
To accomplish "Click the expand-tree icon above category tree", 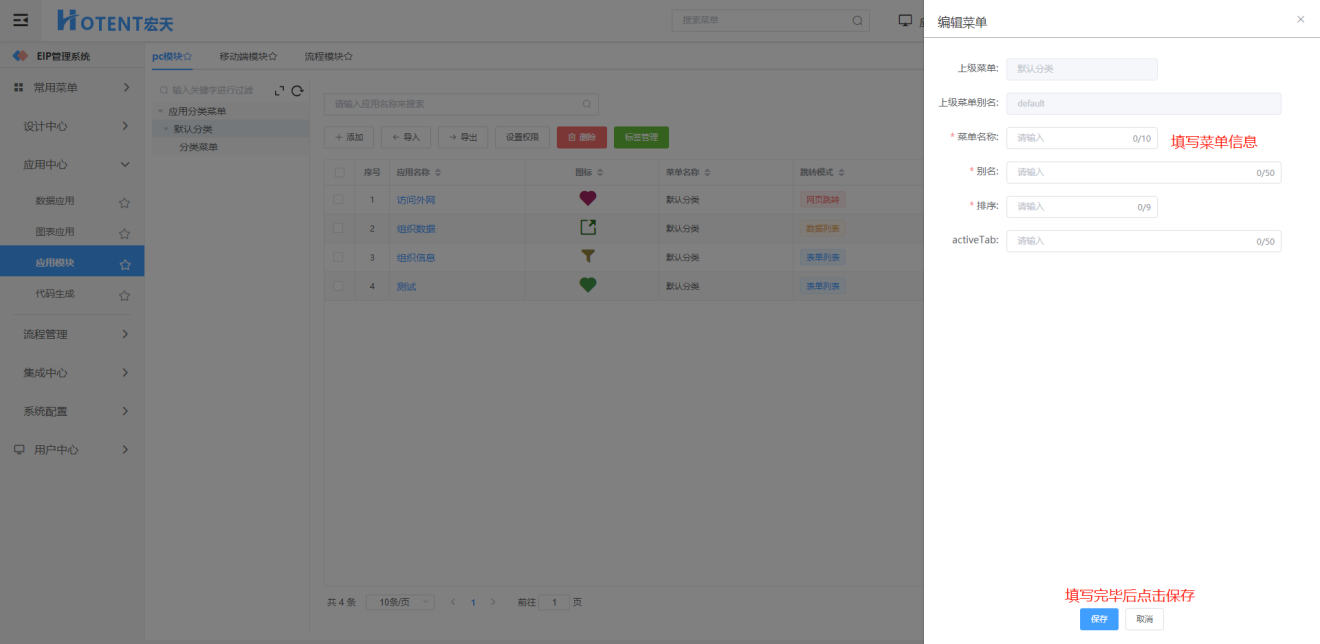I will (x=279, y=90).
